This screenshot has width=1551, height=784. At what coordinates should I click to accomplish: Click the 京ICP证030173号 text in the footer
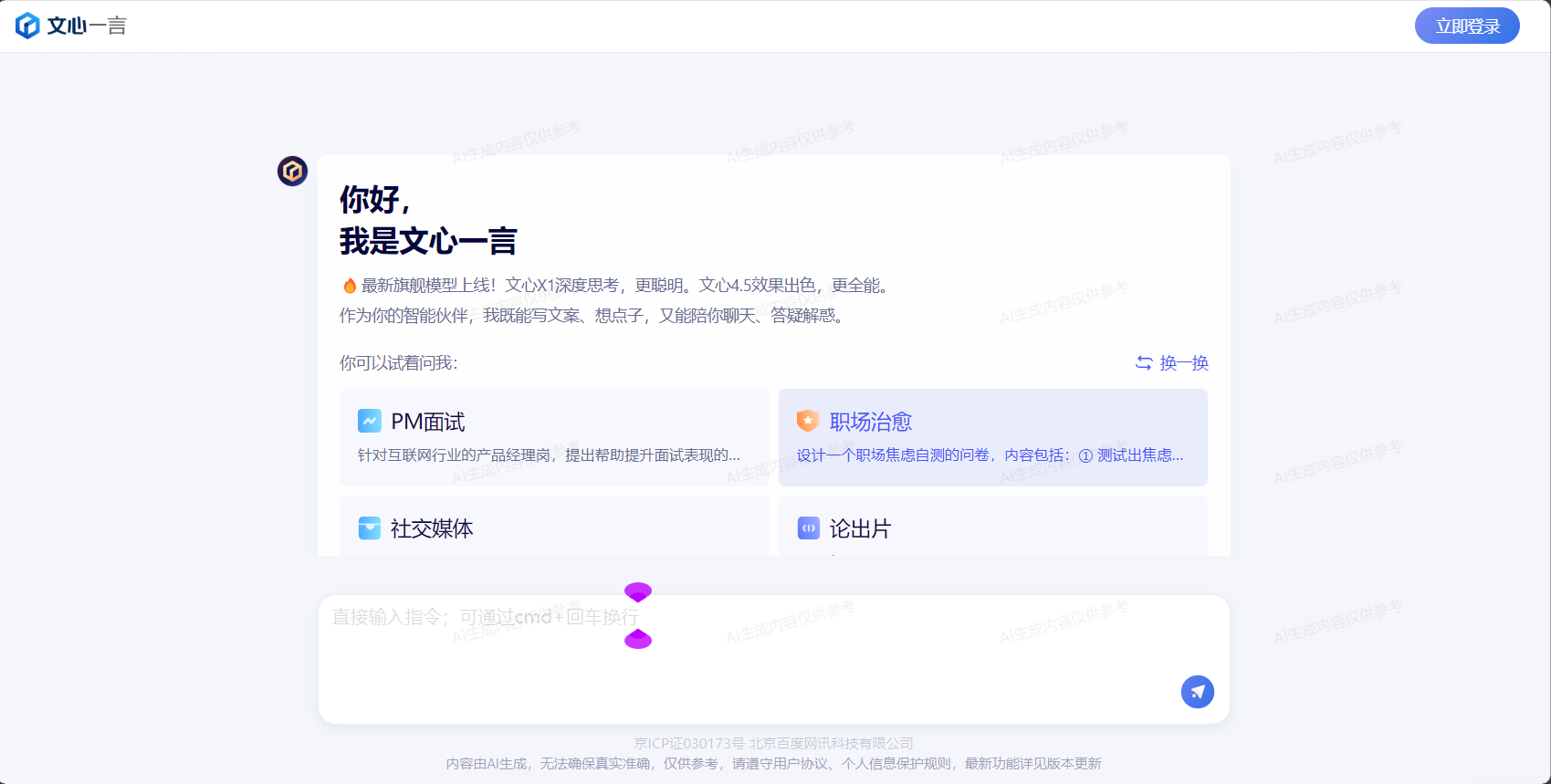689,744
